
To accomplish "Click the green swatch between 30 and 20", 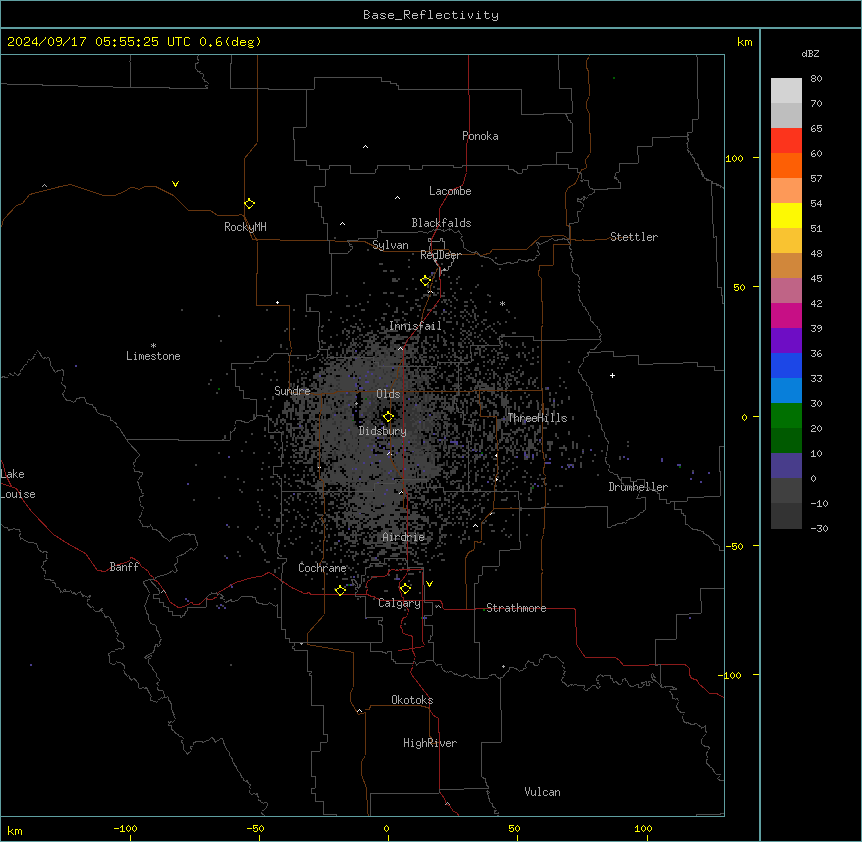I will point(786,416).
